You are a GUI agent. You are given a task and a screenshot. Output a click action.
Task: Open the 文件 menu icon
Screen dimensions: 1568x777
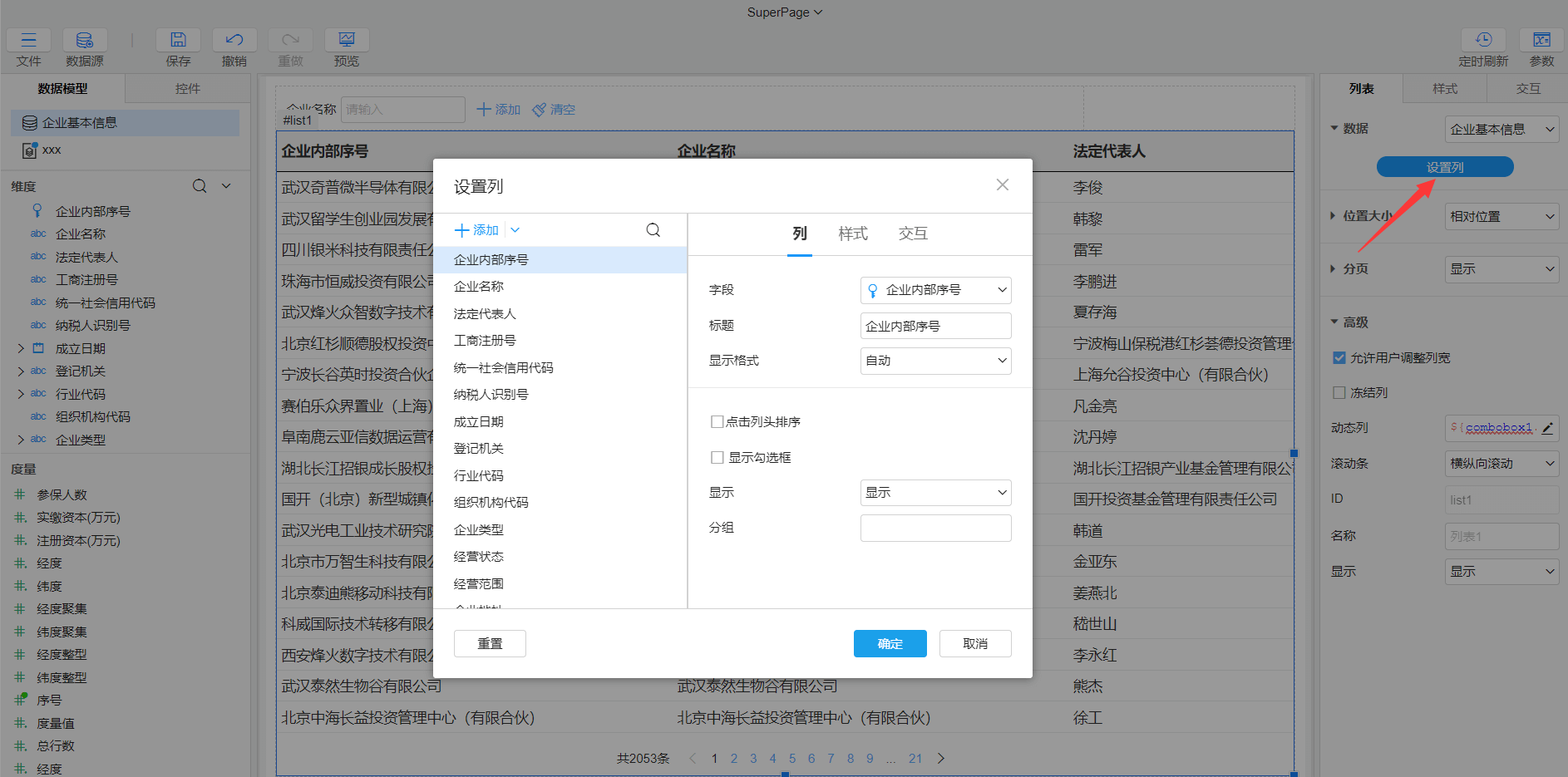tap(27, 39)
